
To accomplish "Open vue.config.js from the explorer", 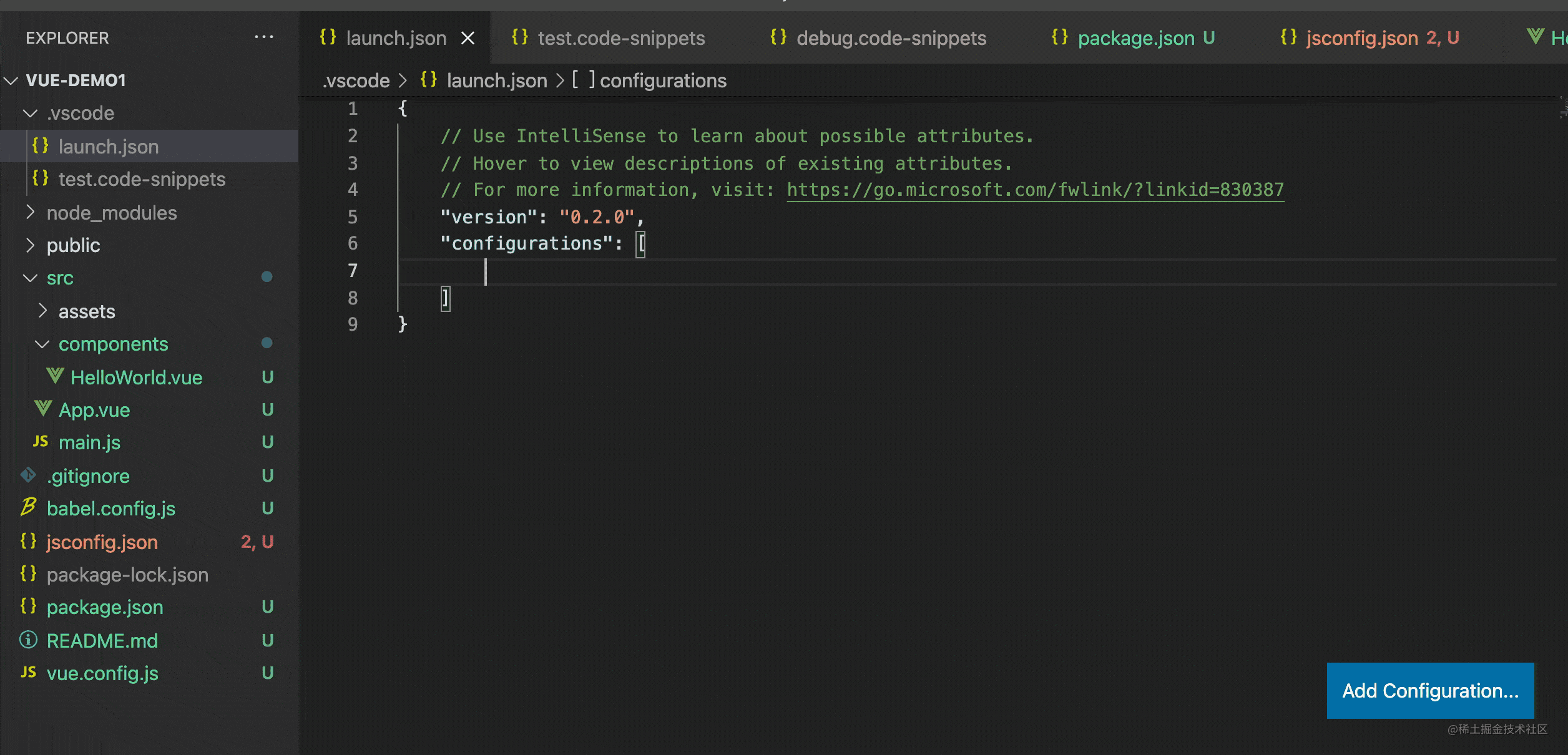I will [102, 673].
